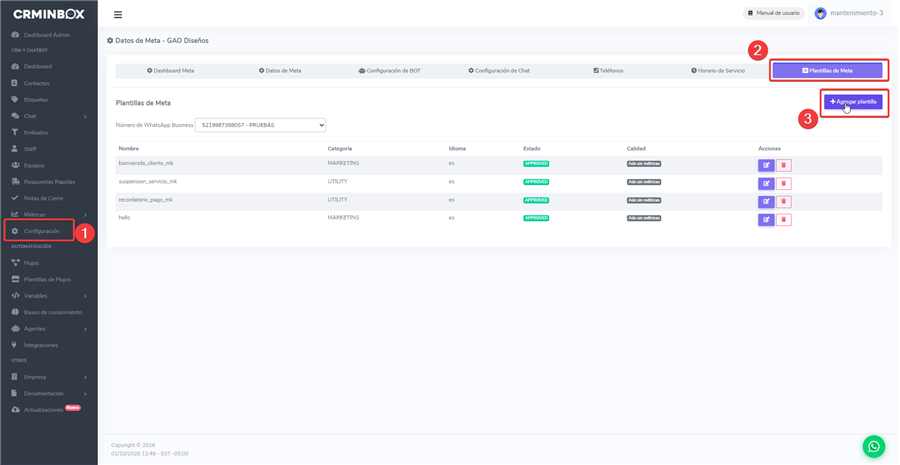Viewport: 900px width, 465px height.
Task: Switch to Horario de Servicio tab
Action: 717,71
